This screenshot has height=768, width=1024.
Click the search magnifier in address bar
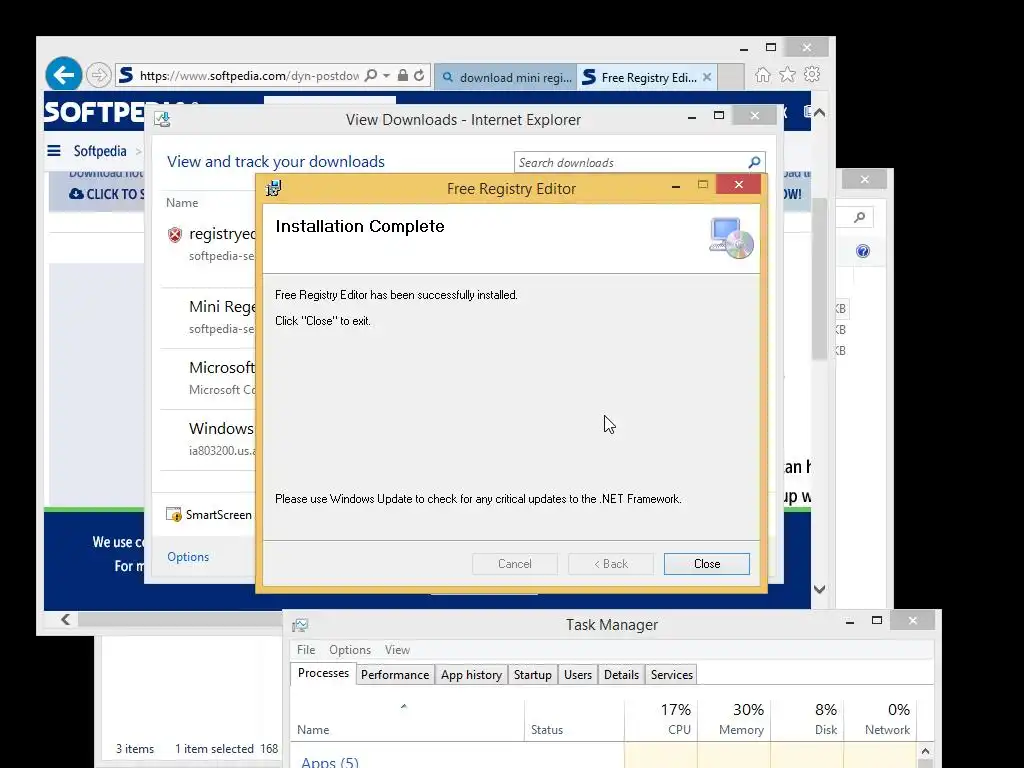[370, 76]
